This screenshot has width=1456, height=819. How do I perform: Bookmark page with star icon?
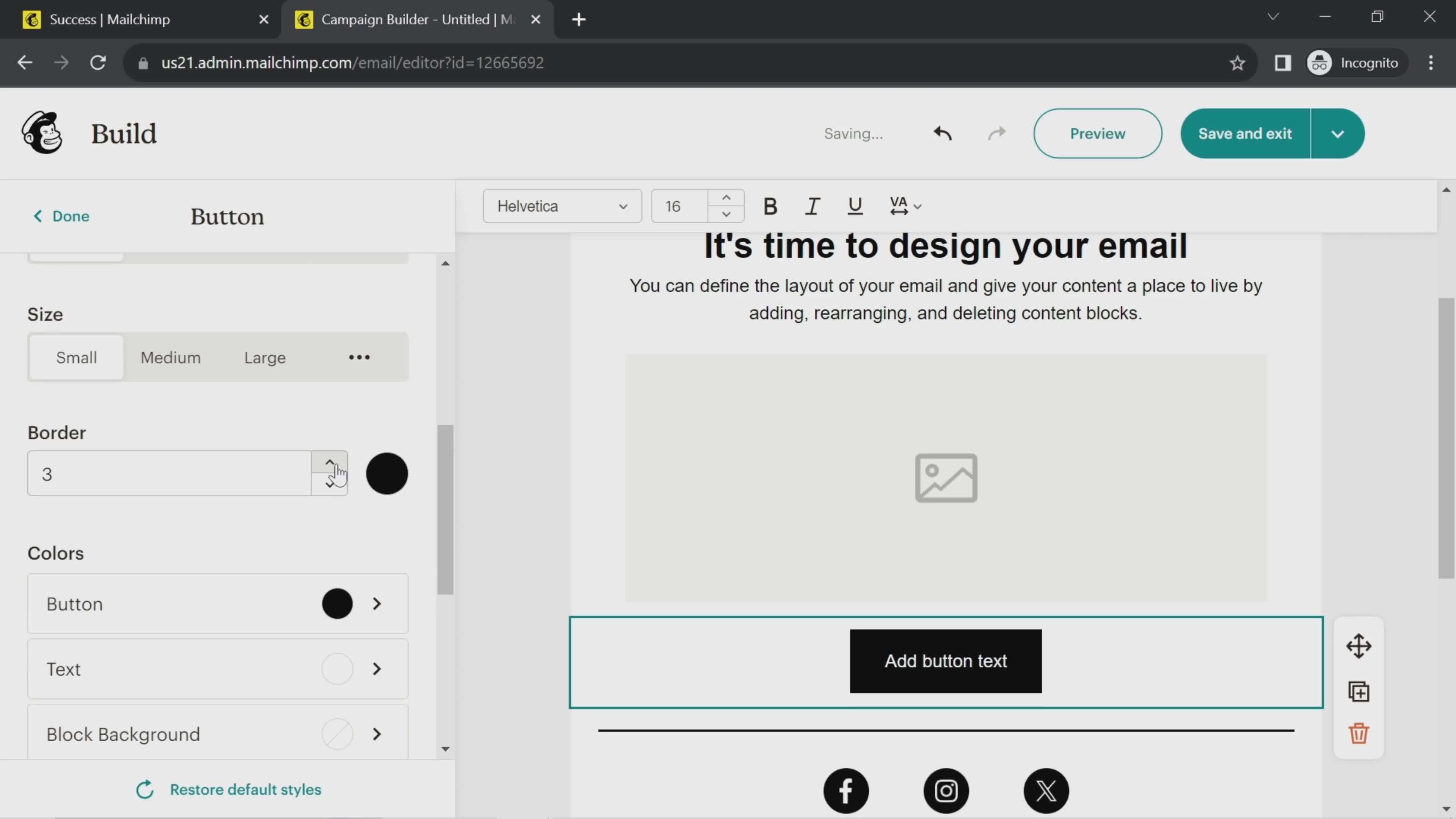(x=1237, y=63)
